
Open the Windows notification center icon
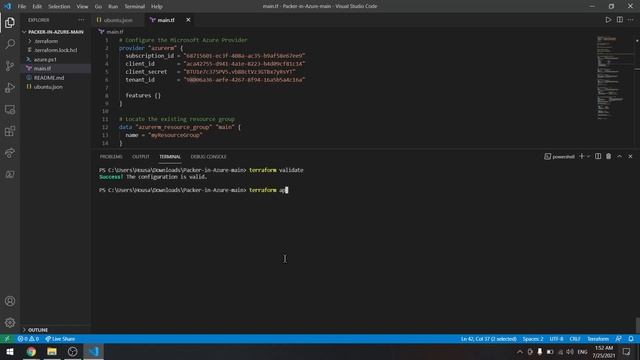click(627, 351)
